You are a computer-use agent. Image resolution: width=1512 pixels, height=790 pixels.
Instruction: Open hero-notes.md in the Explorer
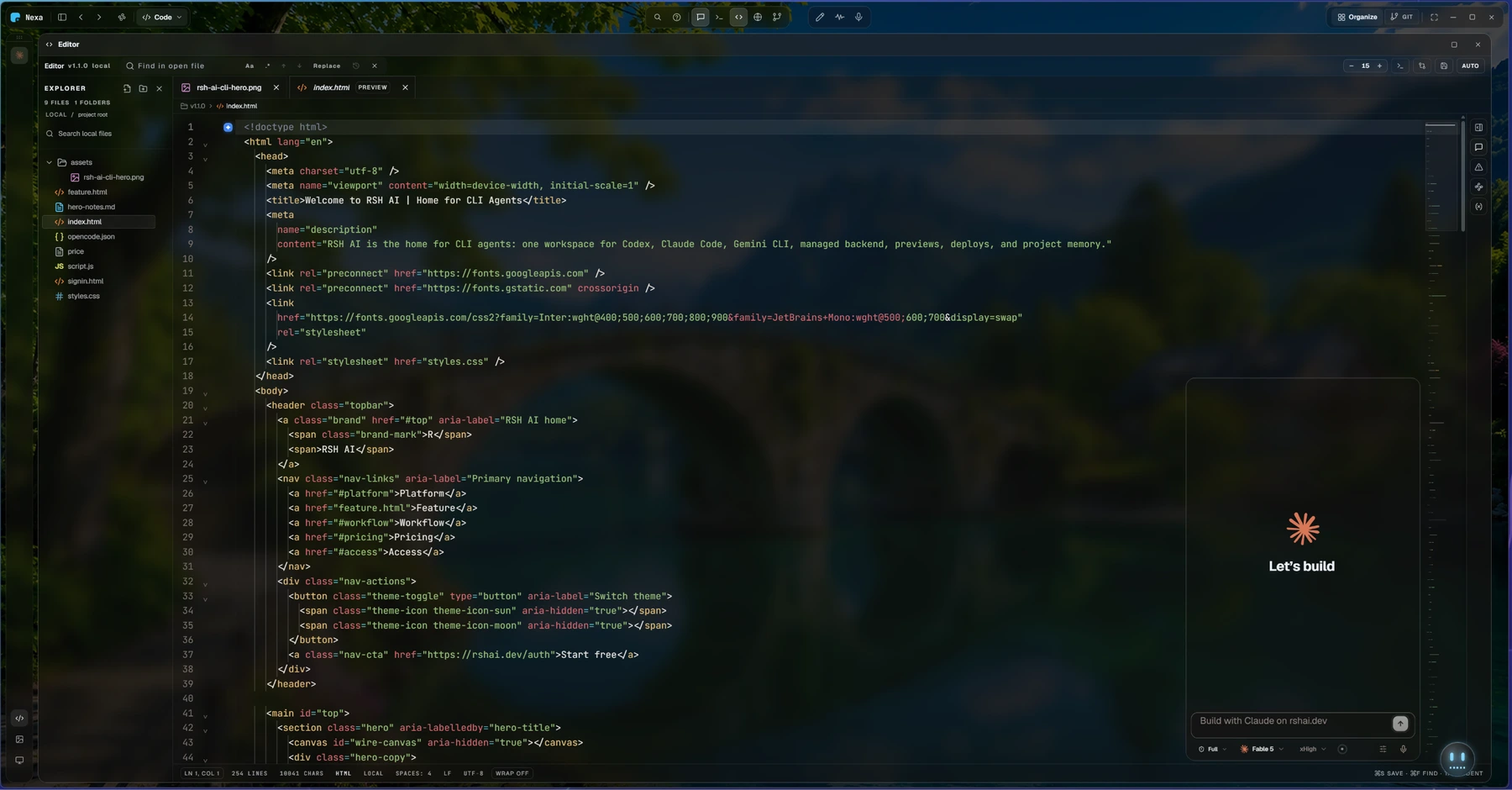point(91,207)
